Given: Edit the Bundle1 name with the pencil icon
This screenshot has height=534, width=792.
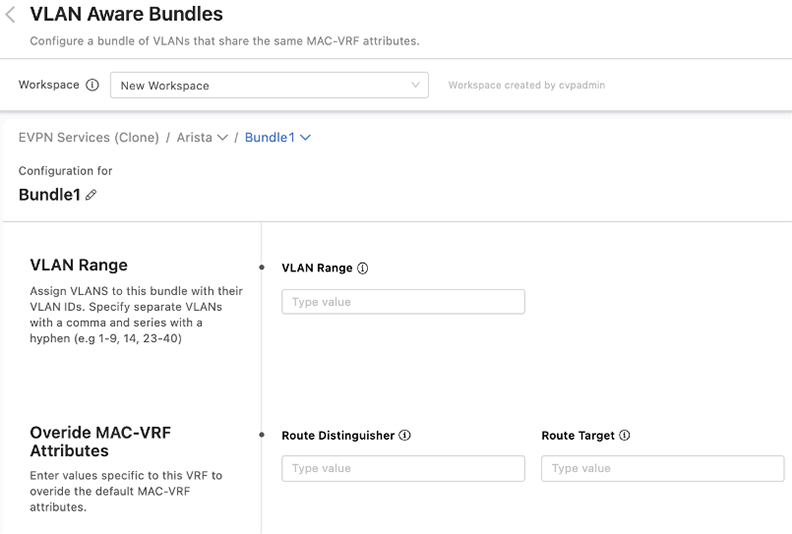Looking at the screenshot, I should [91, 195].
